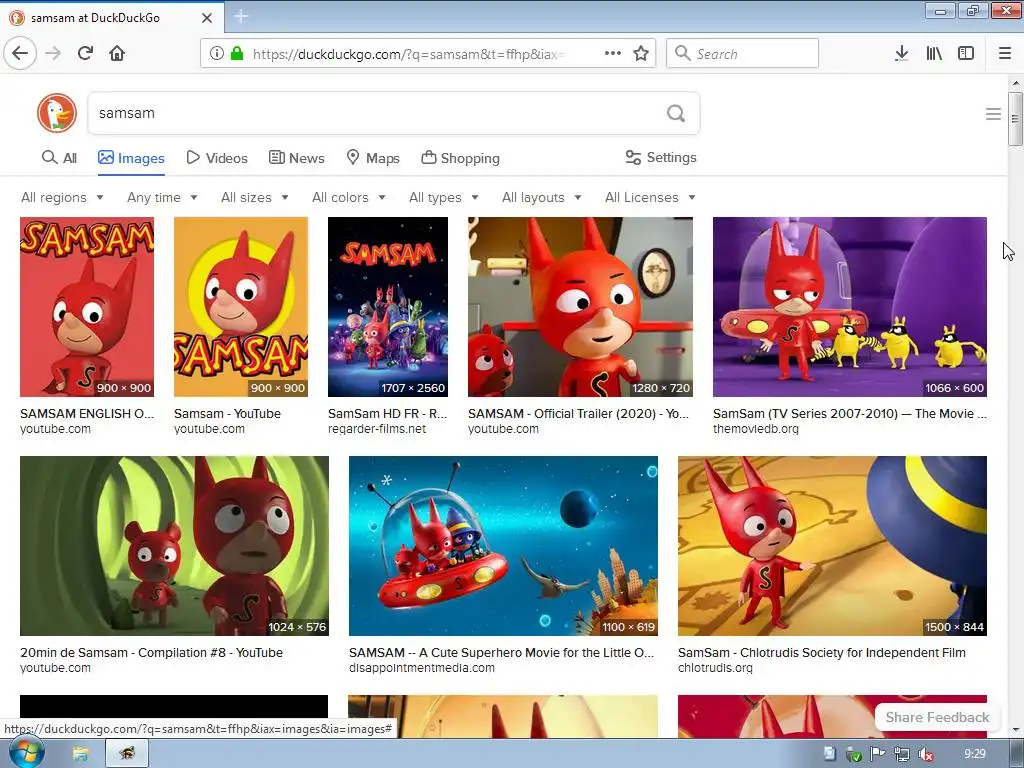Switch to the All results tab
Screen dimensions: 1024x768
click(59, 158)
